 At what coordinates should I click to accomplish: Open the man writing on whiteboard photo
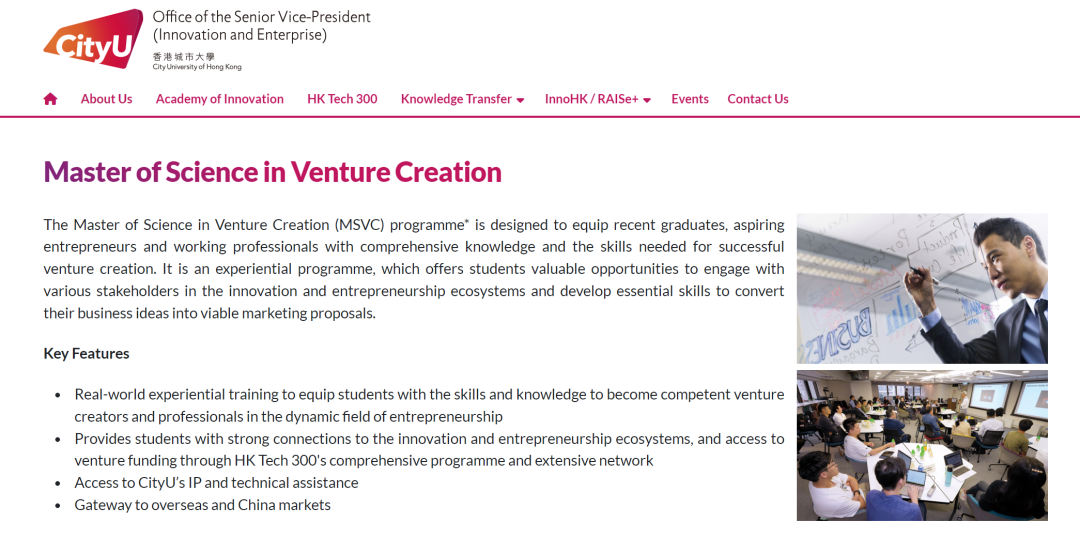(921, 288)
